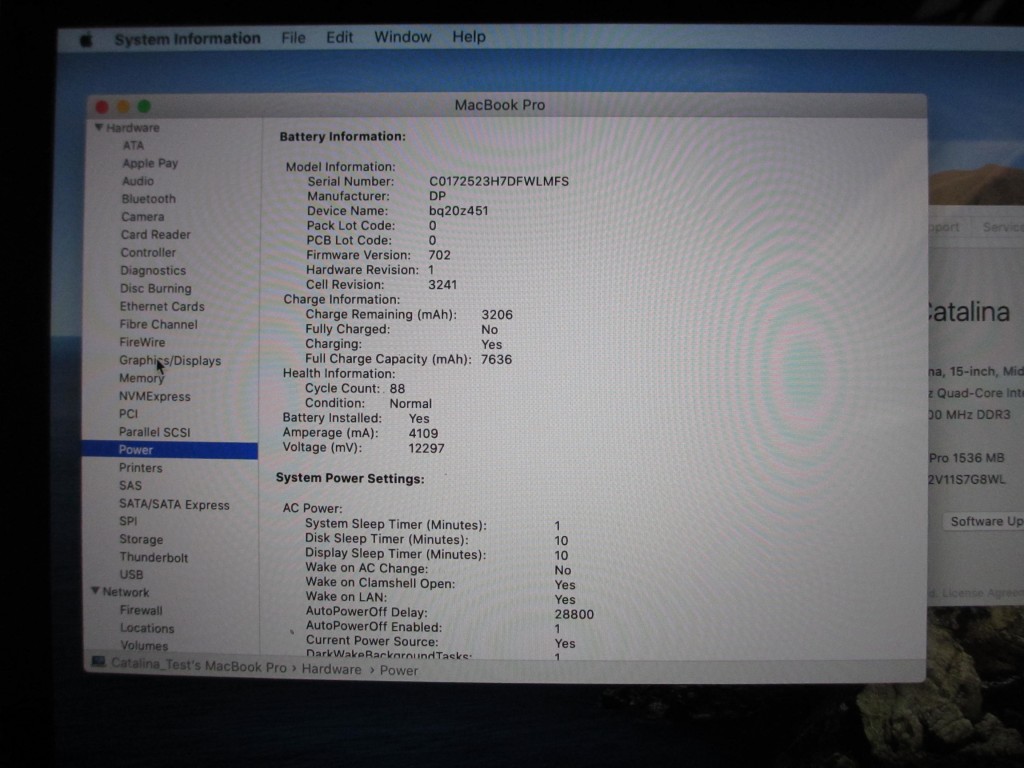Image resolution: width=1024 pixels, height=768 pixels.
Task: Switch to the Service tab in About window
Action: click(x=1002, y=227)
